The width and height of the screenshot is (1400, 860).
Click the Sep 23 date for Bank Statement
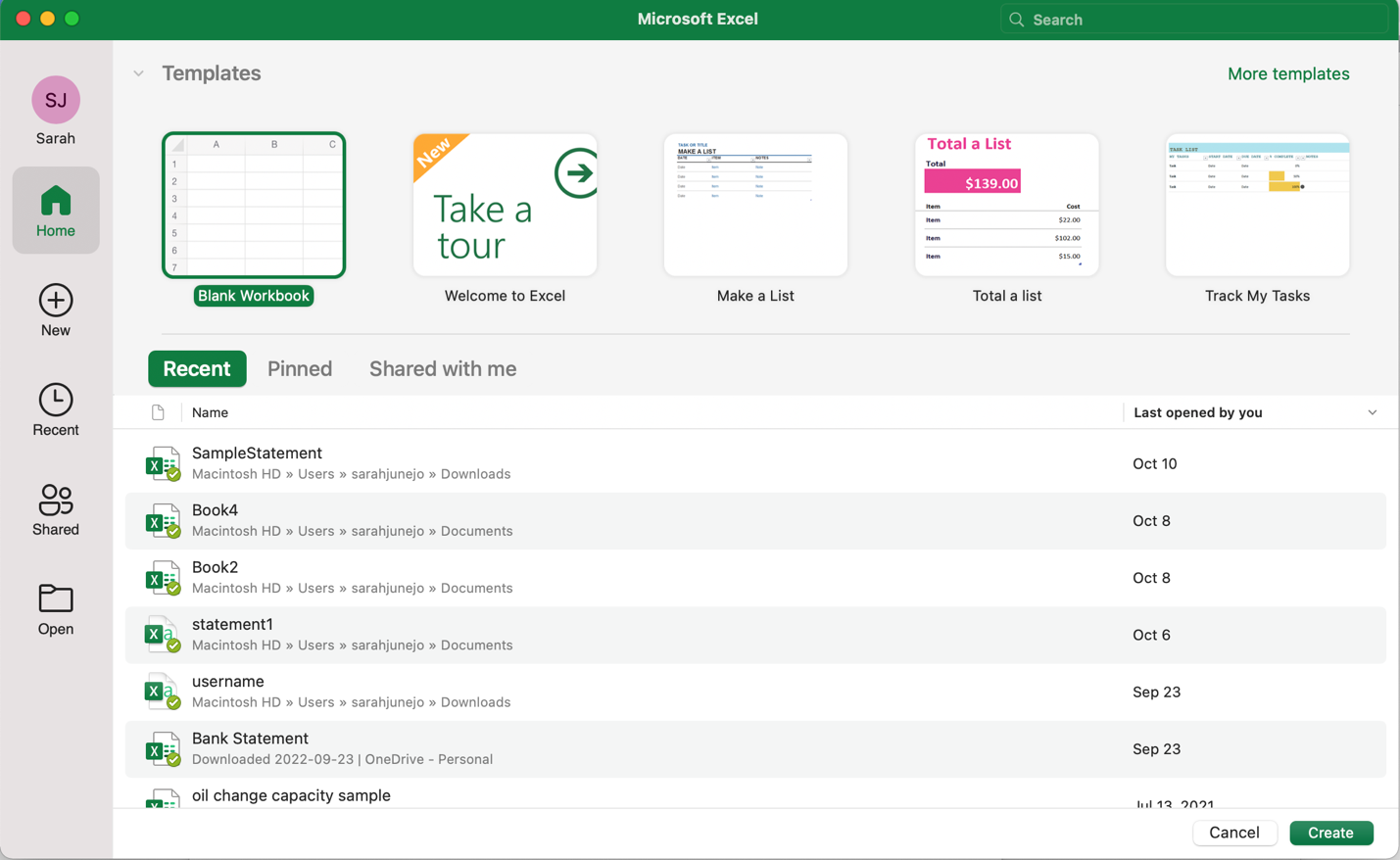pyautogui.click(x=1157, y=749)
